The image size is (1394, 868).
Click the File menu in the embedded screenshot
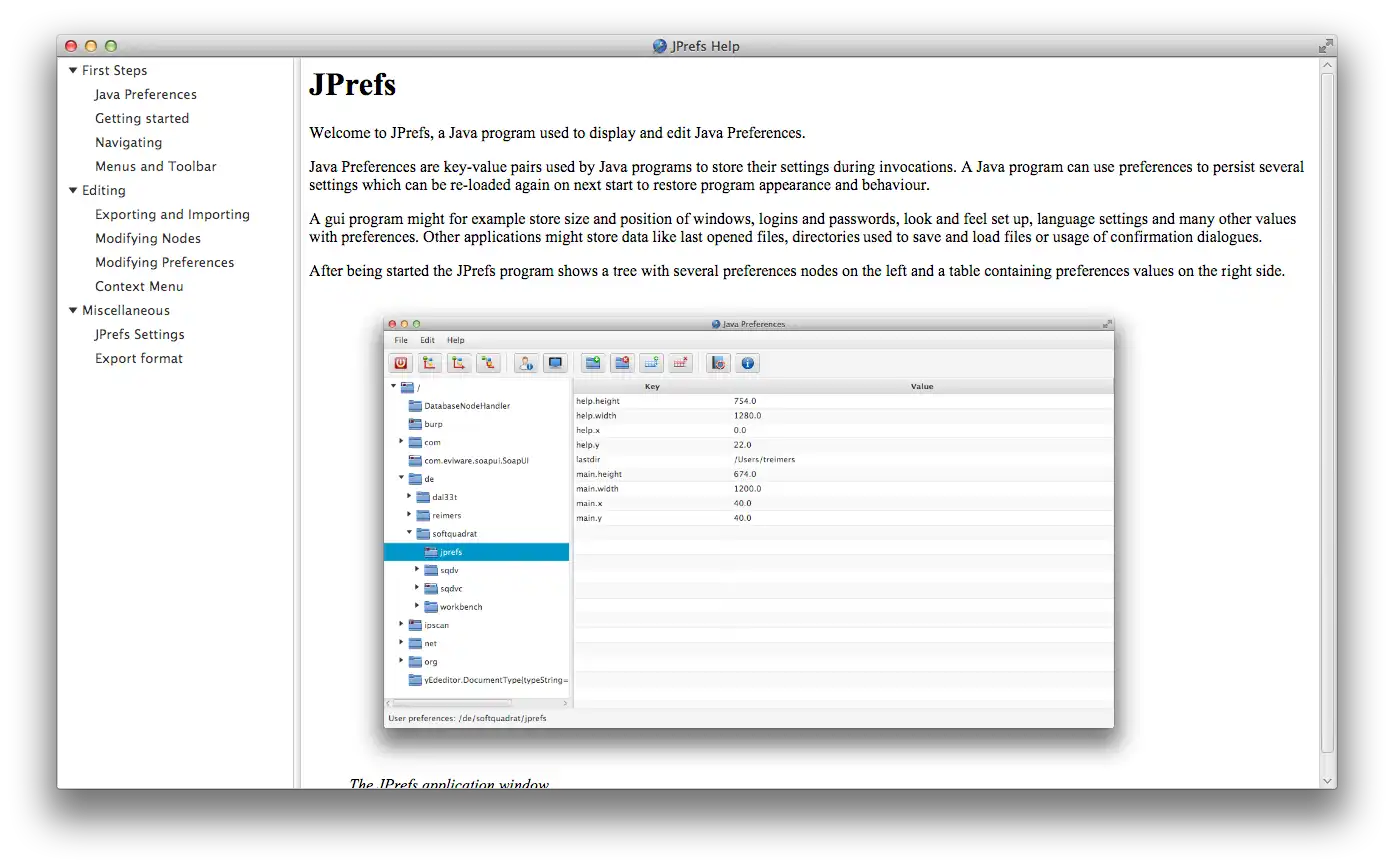(401, 340)
